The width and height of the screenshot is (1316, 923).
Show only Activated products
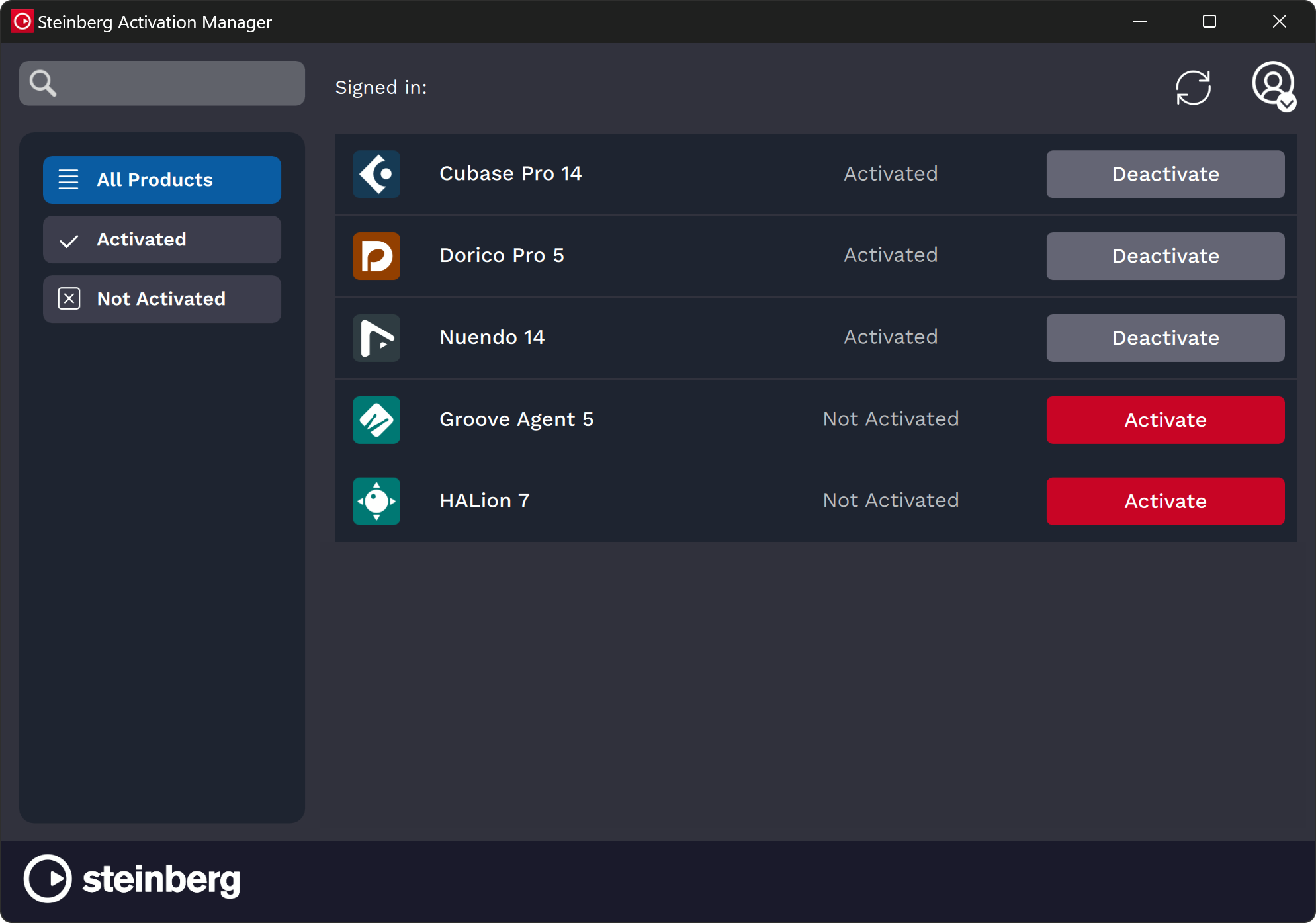pyautogui.click(x=162, y=240)
